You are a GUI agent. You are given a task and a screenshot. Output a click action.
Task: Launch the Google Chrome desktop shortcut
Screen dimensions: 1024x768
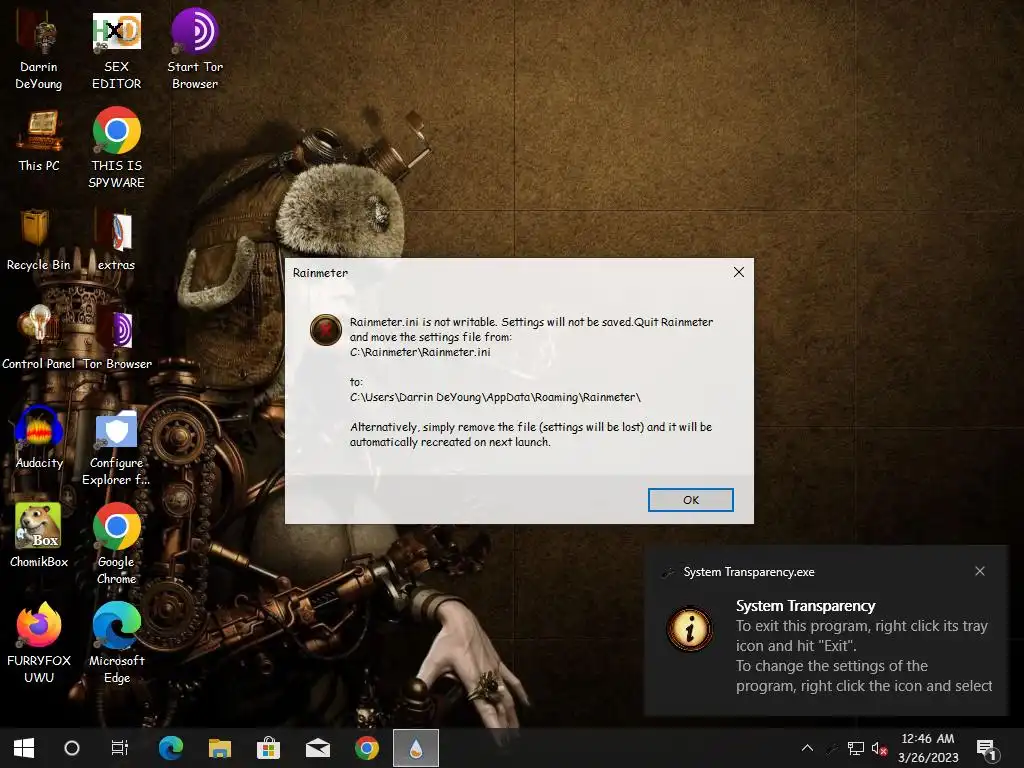(x=116, y=544)
